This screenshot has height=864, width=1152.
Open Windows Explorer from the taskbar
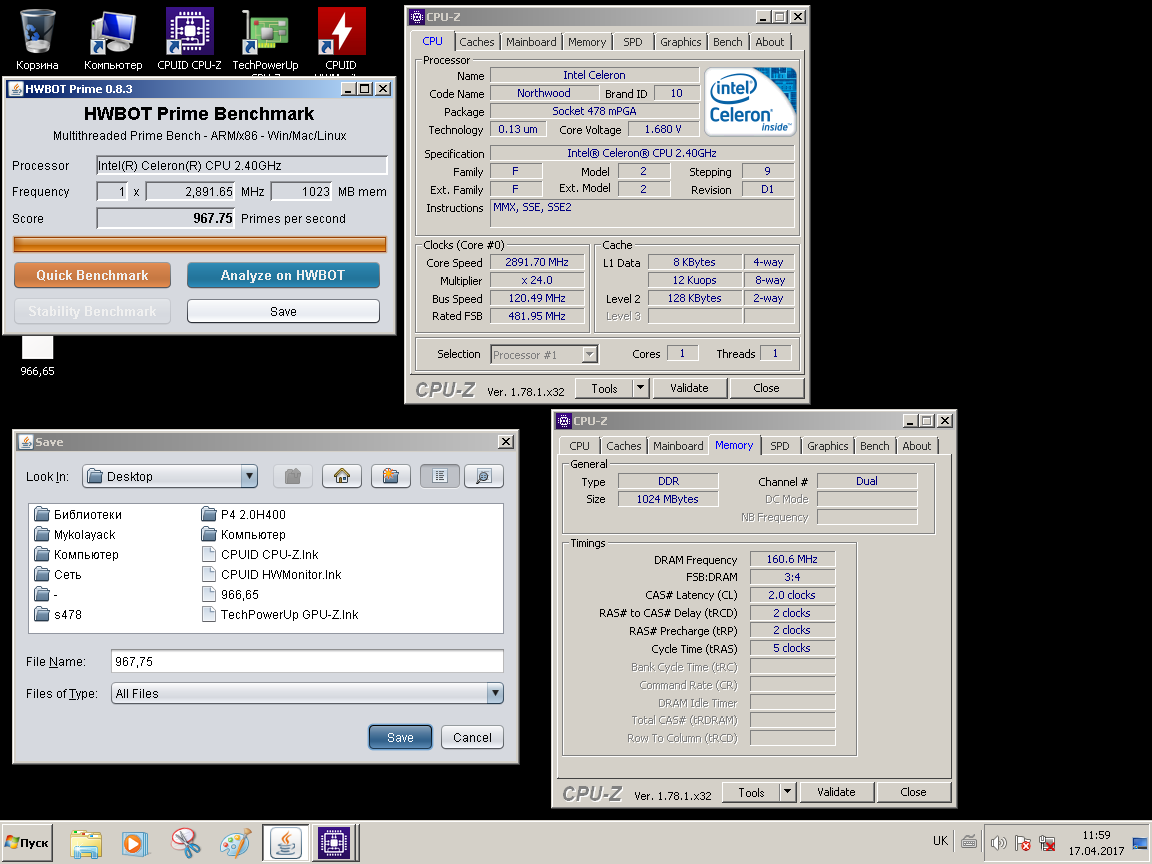click(x=86, y=843)
